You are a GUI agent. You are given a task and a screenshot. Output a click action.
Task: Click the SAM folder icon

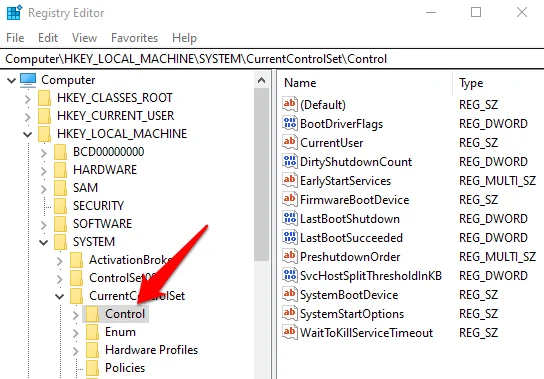click(x=61, y=188)
